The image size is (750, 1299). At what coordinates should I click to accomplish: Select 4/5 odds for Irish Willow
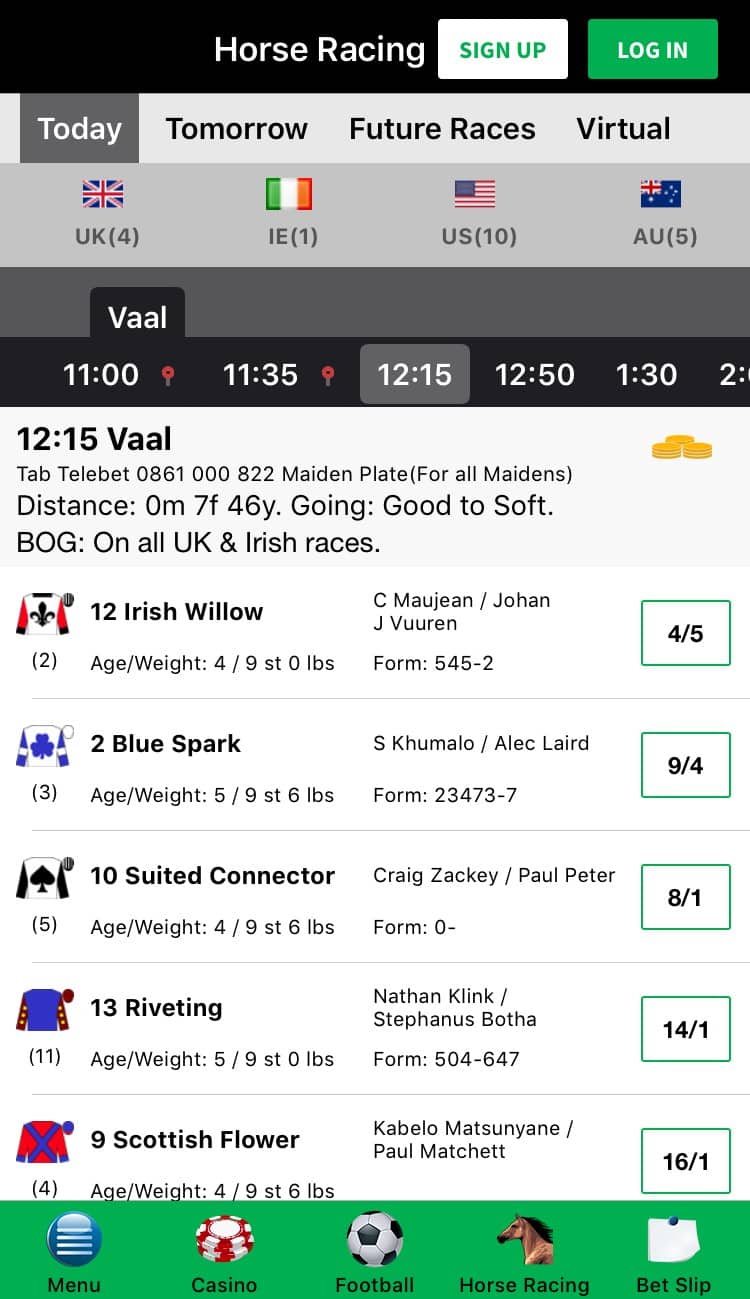[x=686, y=633]
